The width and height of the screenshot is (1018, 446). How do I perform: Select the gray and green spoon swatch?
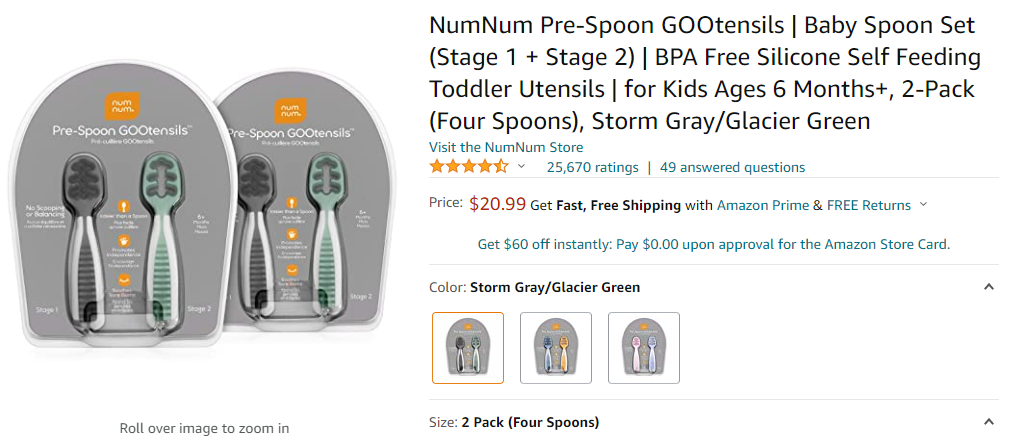coord(468,348)
